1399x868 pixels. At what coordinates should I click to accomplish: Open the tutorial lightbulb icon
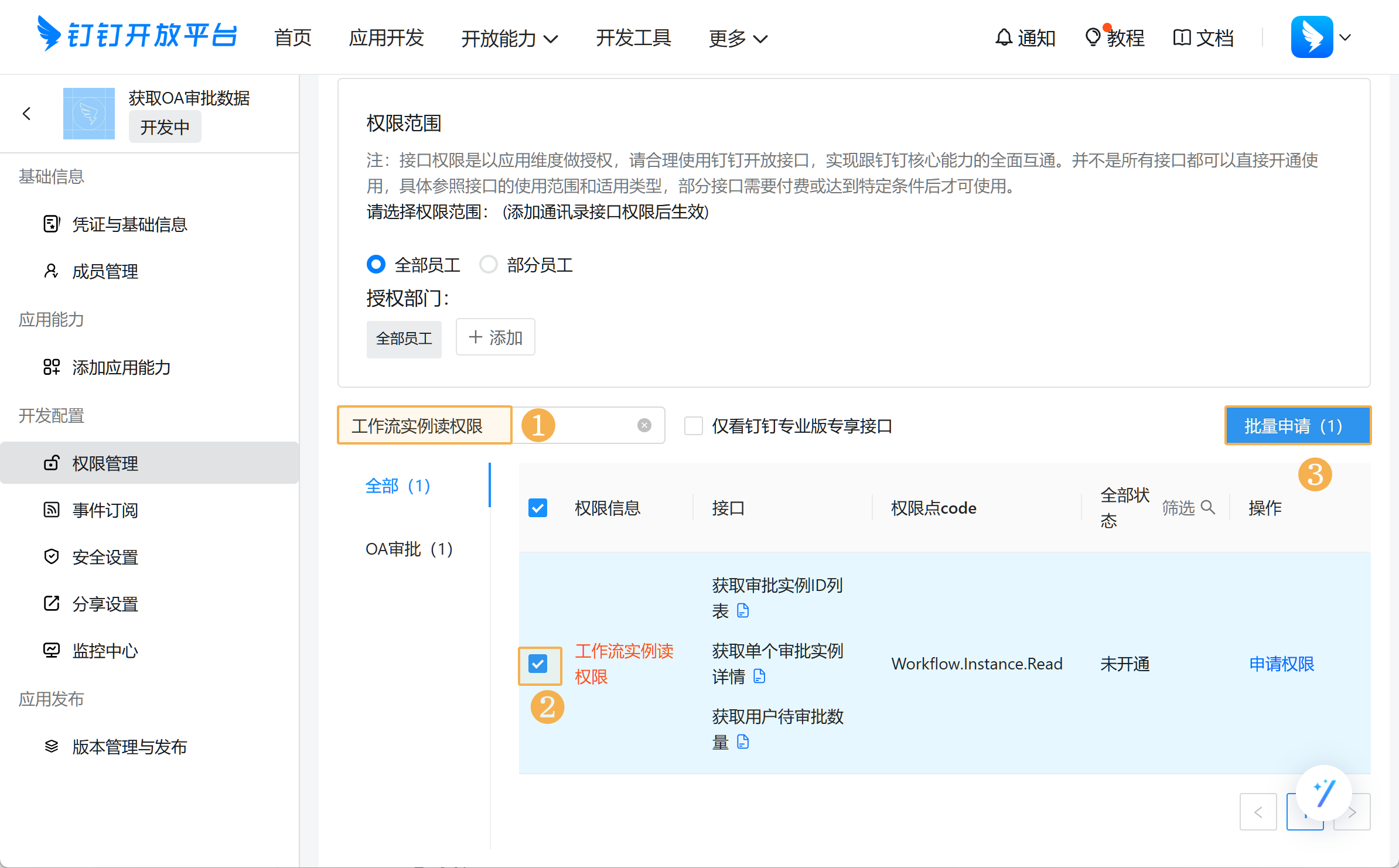click(x=1093, y=37)
